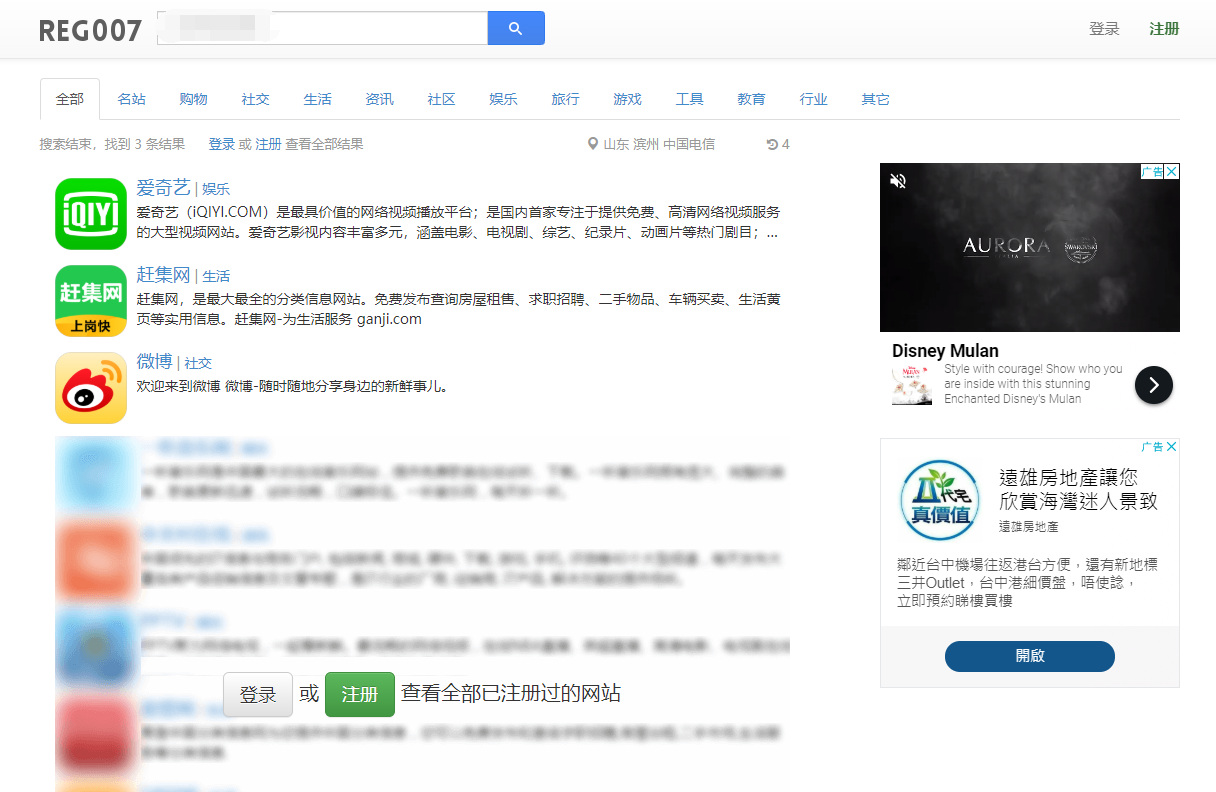
Task: Click 注册 at top right
Action: pyautogui.click(x=1163, y=29)
